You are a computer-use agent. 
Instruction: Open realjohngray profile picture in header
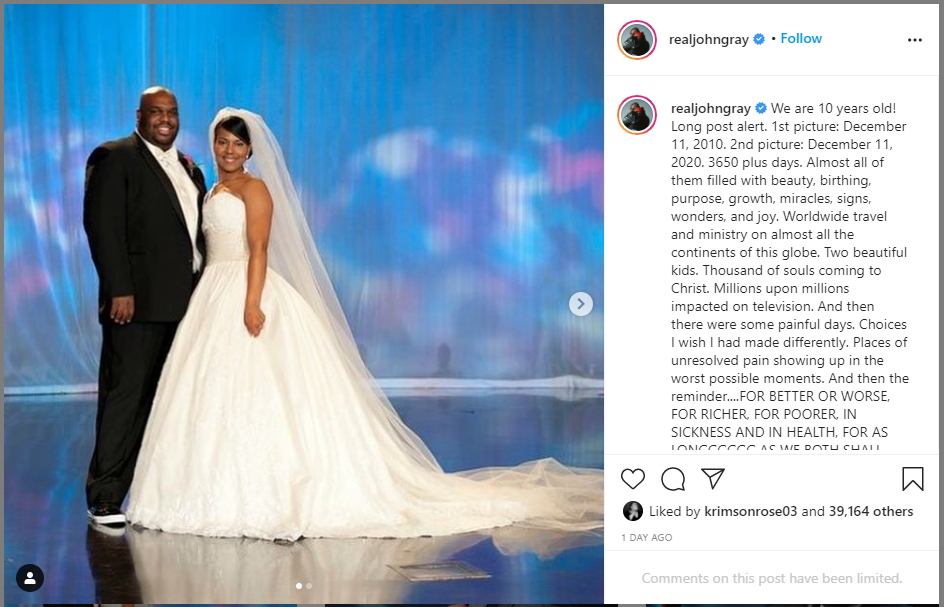pos(636,40)
